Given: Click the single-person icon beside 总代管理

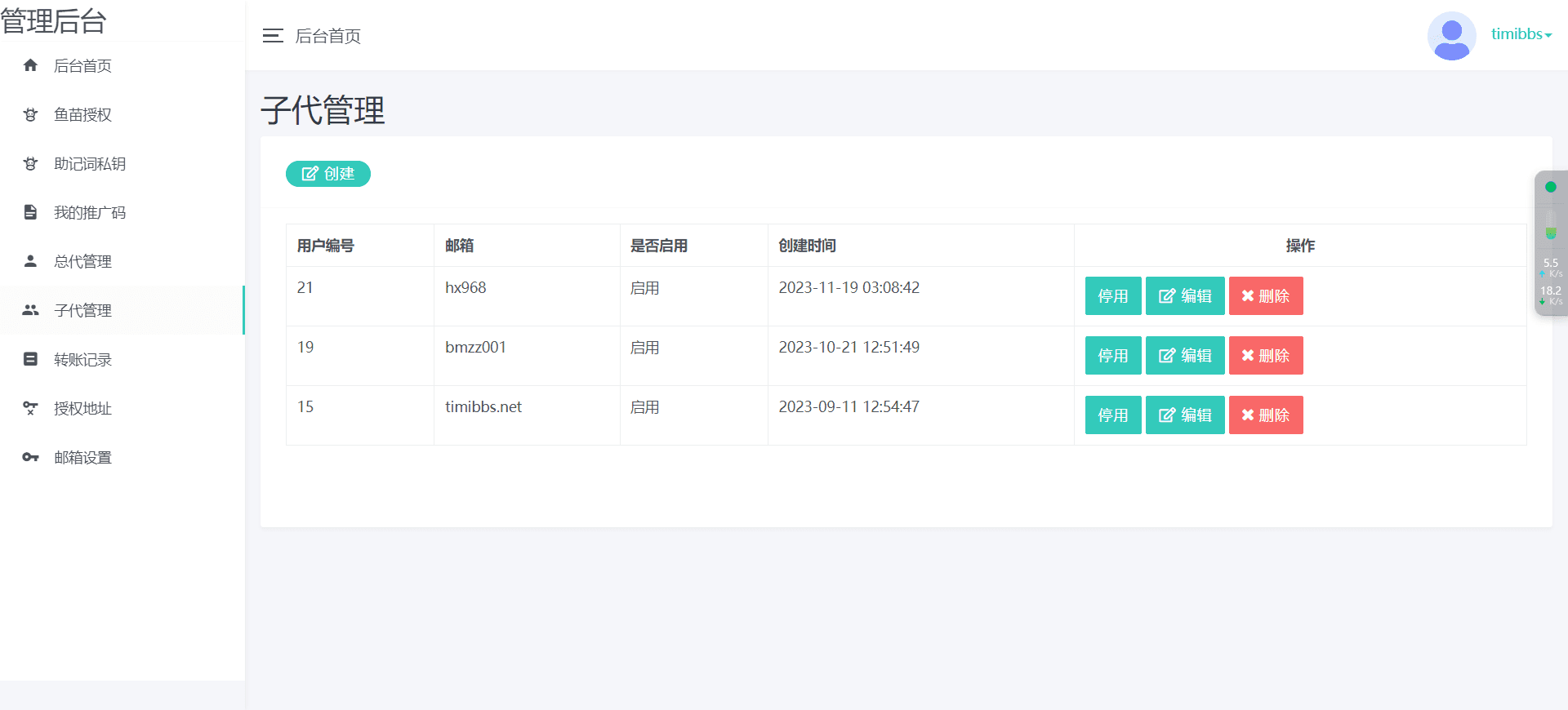Looking at the screenshot, I should pos(30,261).
